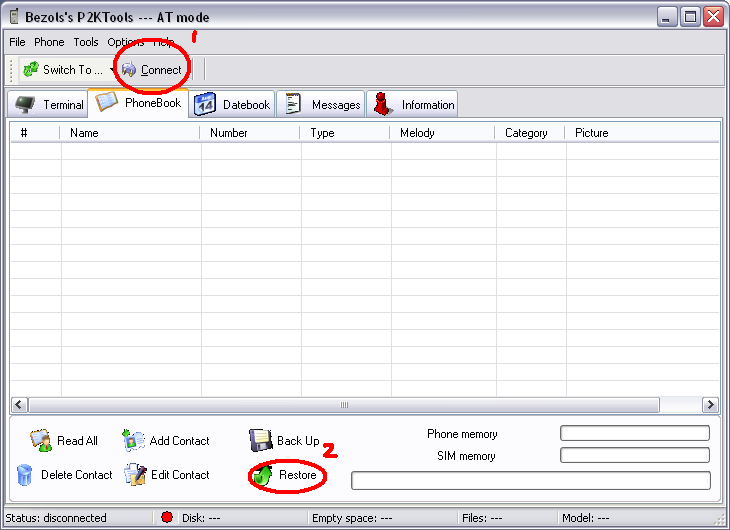Sort by the Number column header

250,133
